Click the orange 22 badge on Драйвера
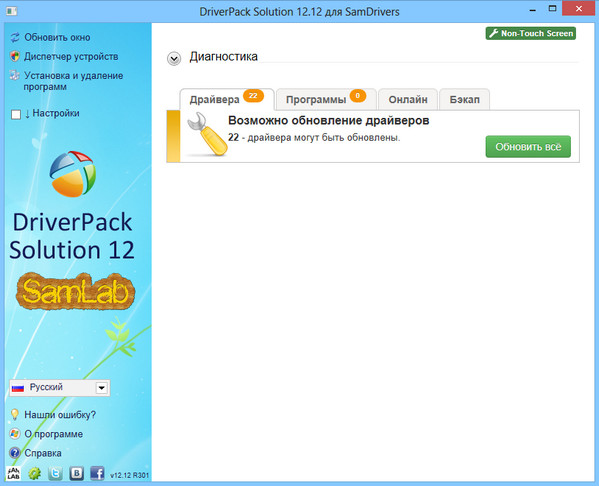 point(253,96)
